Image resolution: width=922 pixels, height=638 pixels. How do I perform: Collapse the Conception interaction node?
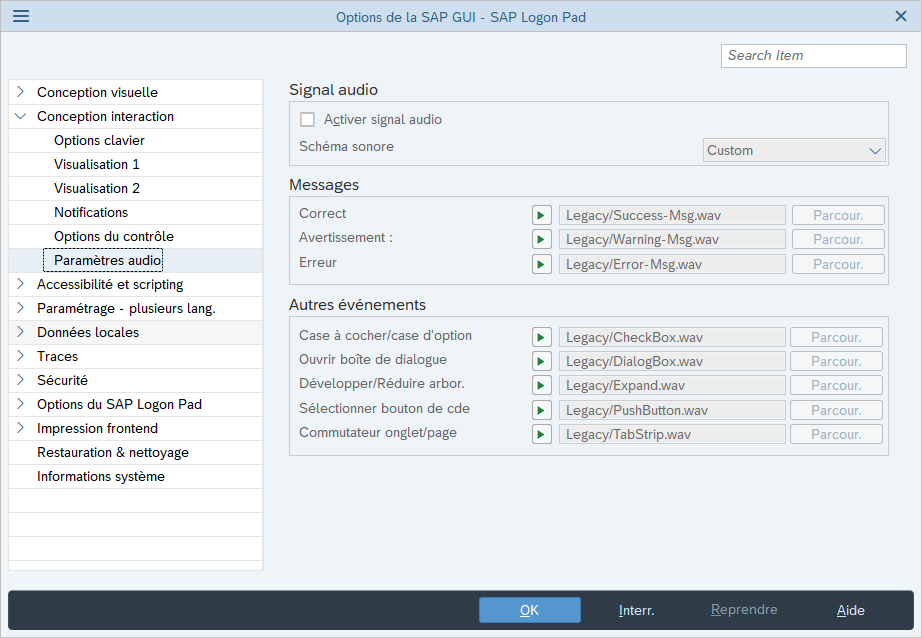(21, 116)
